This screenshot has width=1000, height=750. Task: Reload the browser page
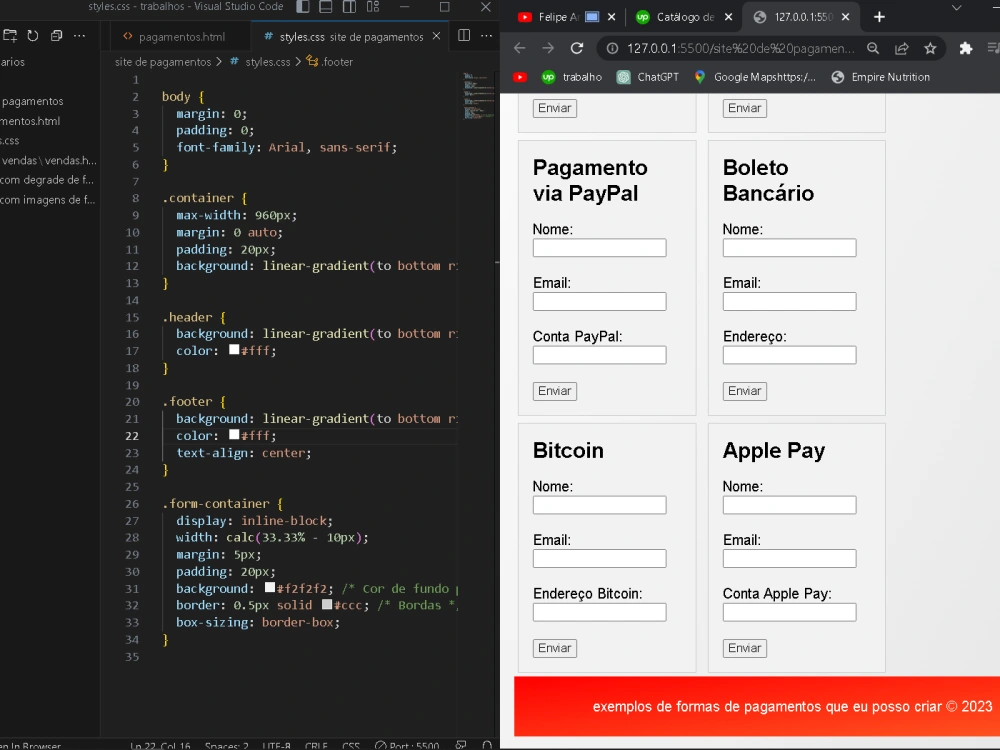577,48
